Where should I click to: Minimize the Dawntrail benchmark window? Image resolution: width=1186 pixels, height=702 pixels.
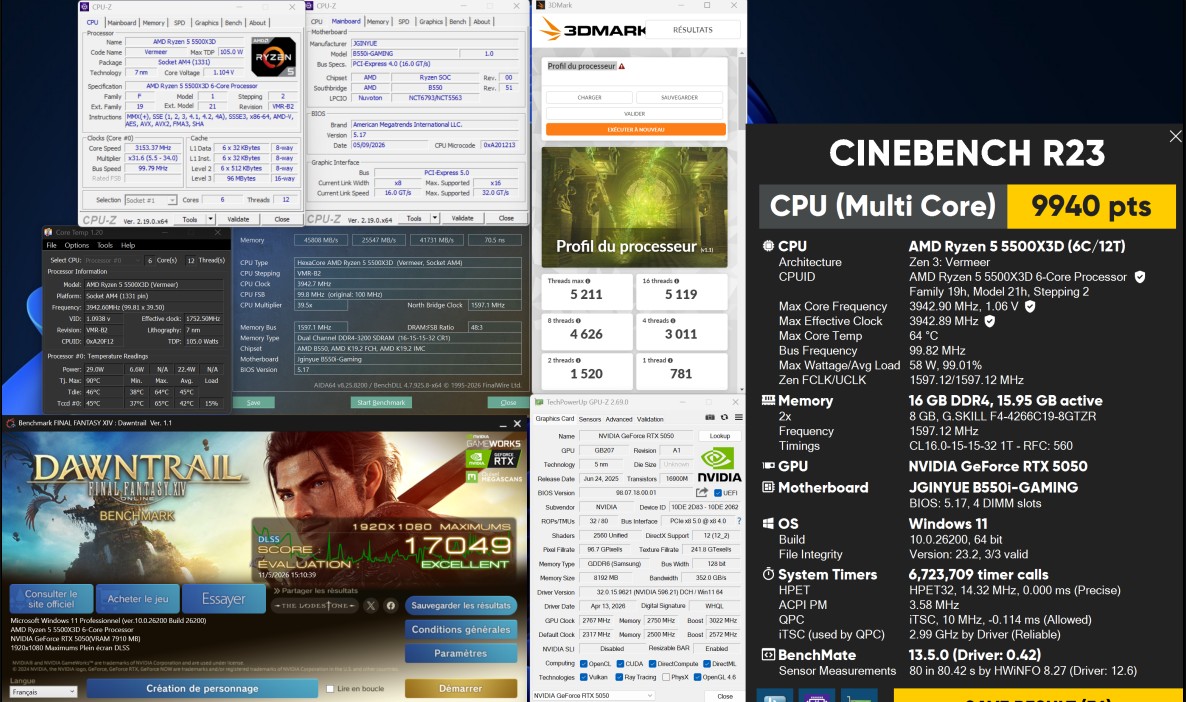(503, 424)
